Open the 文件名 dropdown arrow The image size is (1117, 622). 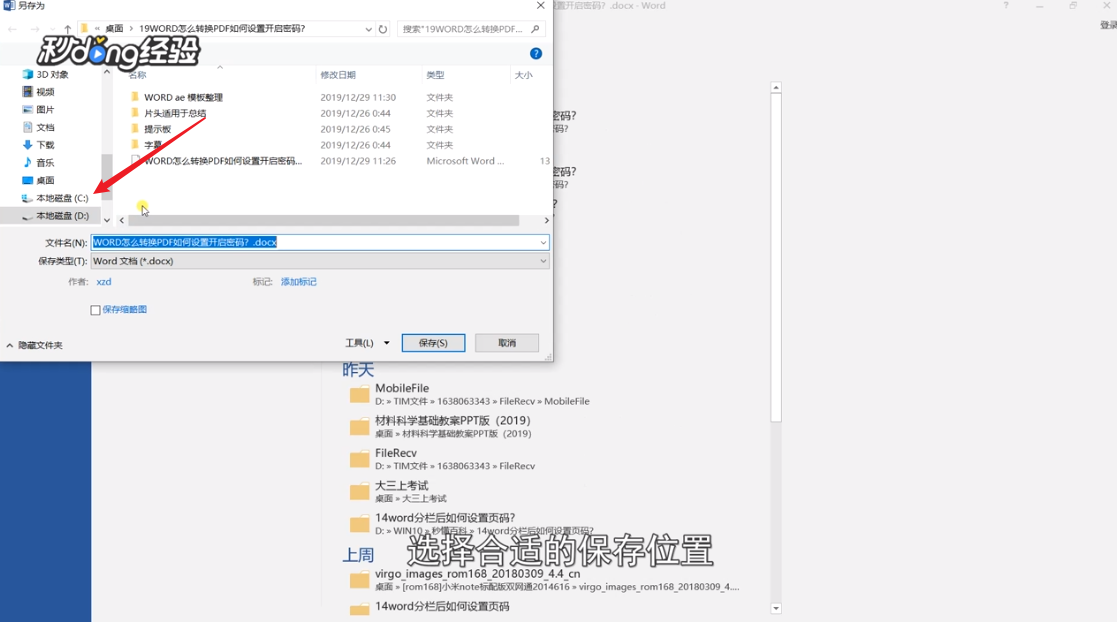(x=543, y=242)
